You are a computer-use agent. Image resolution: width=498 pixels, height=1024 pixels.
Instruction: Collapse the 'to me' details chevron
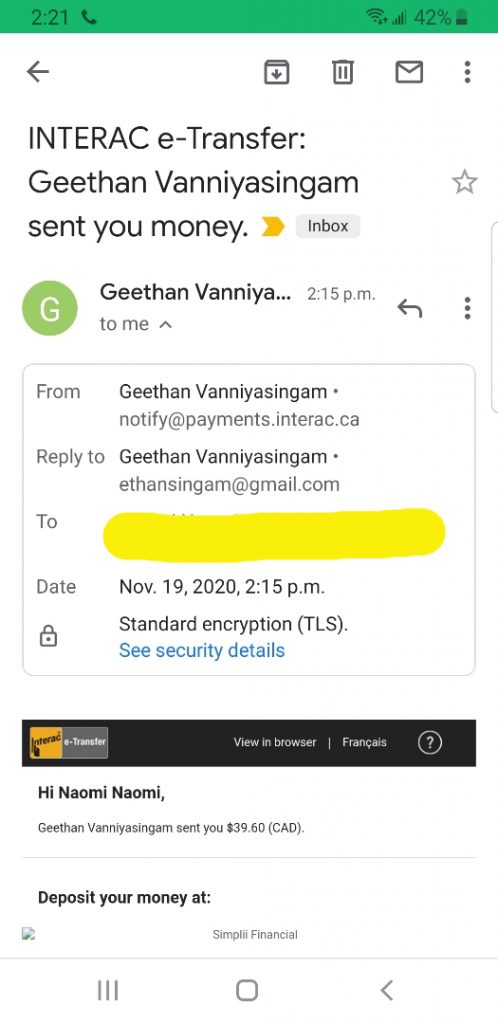166,325
